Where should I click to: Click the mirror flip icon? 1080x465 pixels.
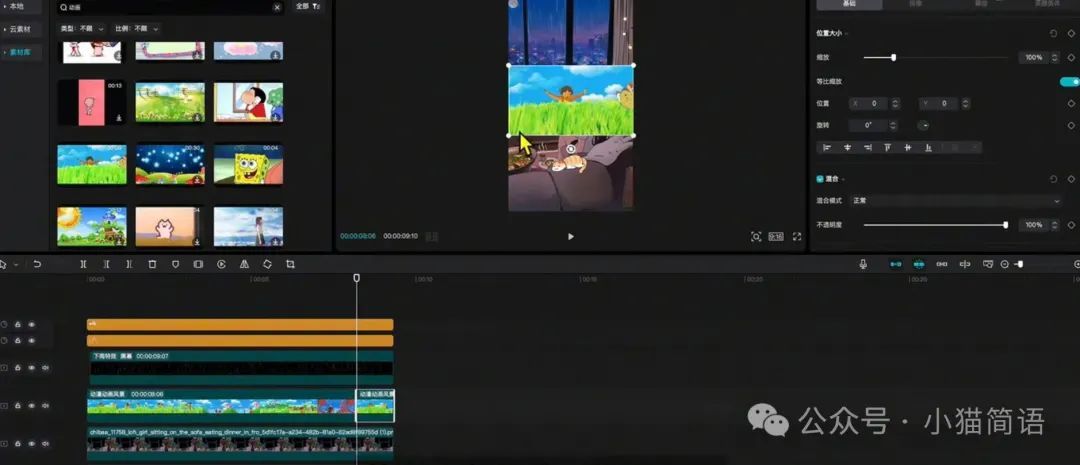click(x=245, y=264)
